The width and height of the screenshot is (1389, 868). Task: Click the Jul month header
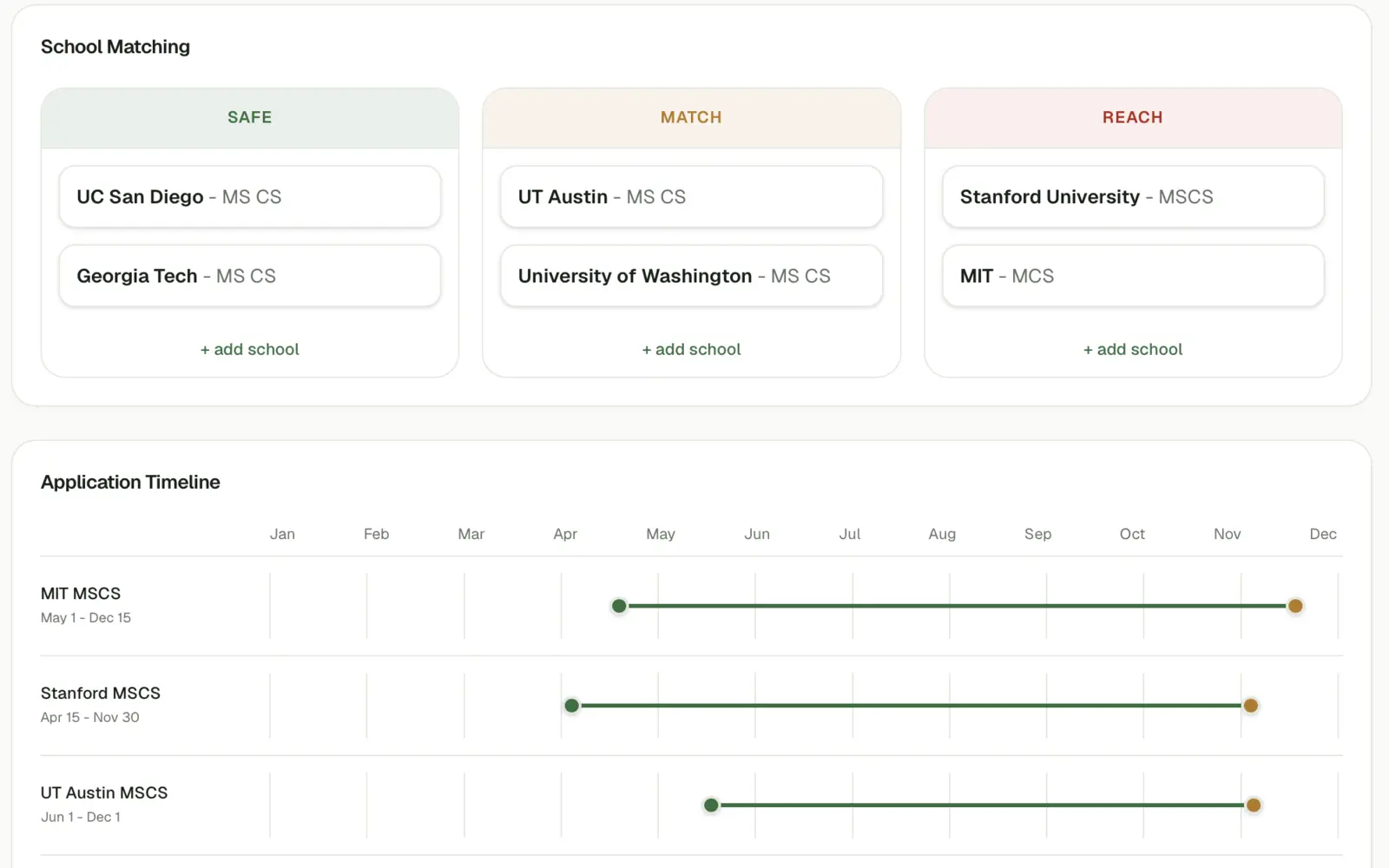850,534
